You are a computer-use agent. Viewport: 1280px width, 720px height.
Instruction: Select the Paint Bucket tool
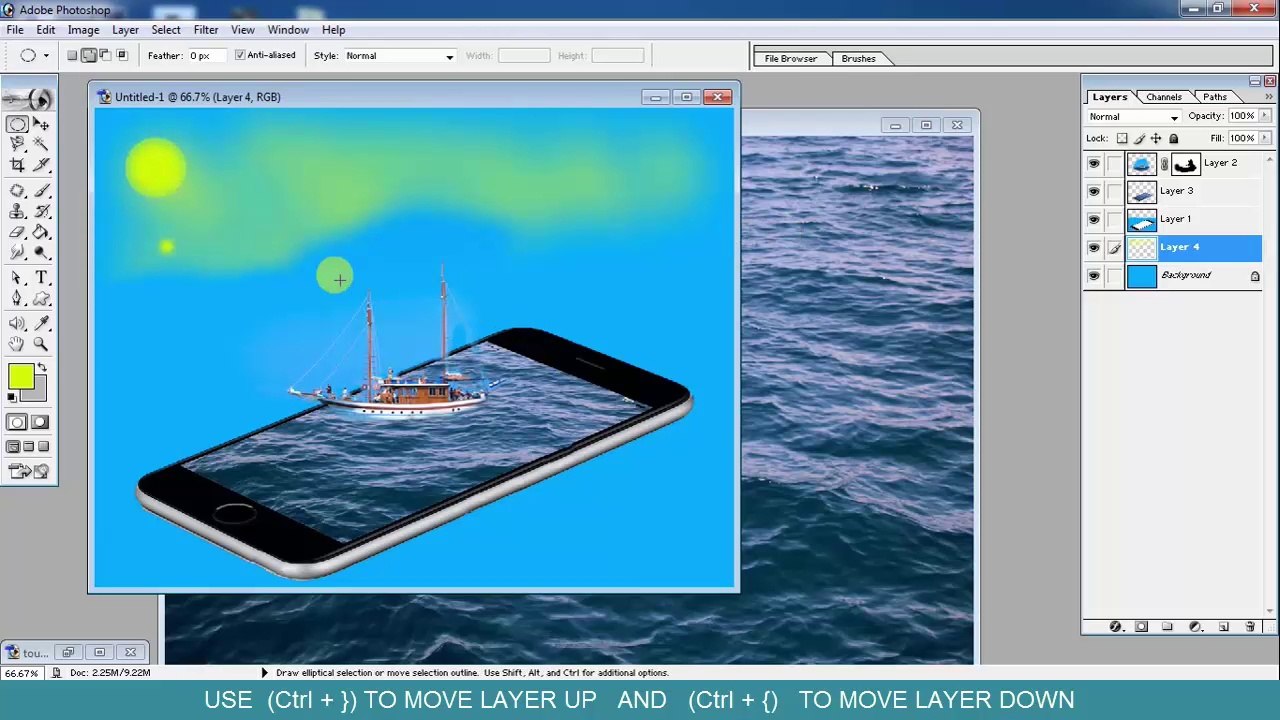click(x=41, y=231)
